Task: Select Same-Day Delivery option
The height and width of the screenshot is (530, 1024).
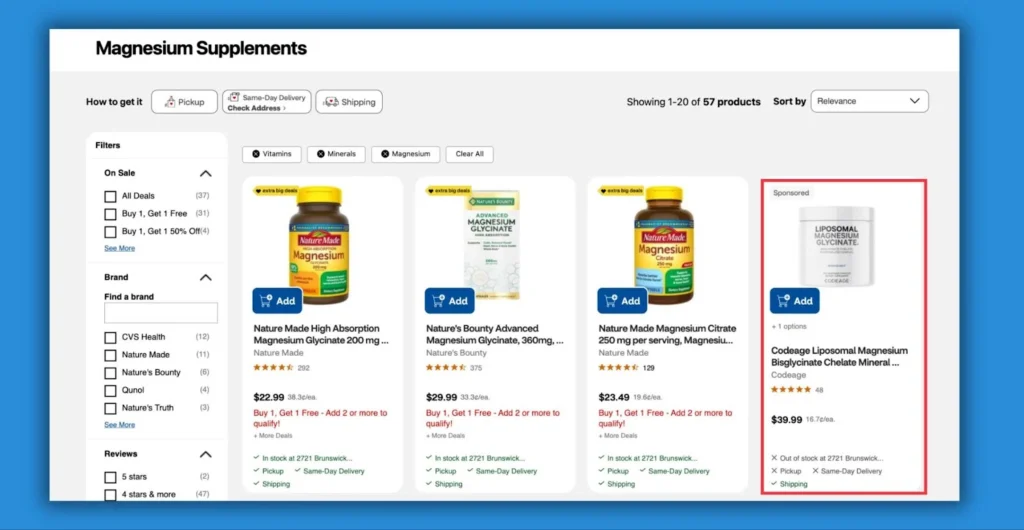Action: click(266, 102)
